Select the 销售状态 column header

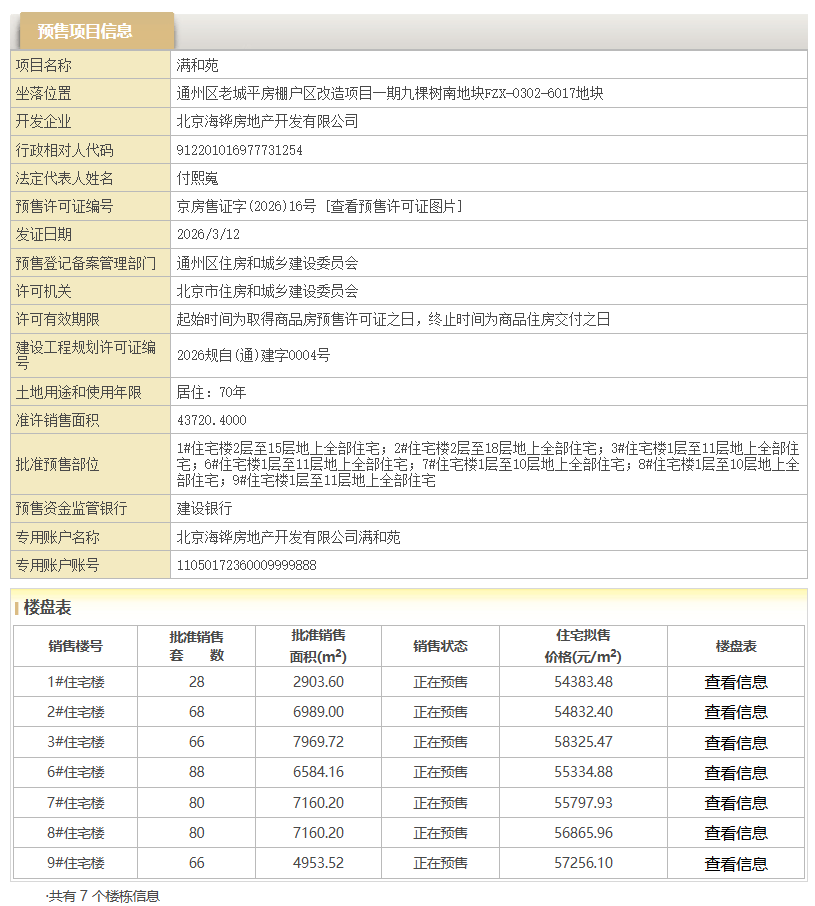point(440,646)
